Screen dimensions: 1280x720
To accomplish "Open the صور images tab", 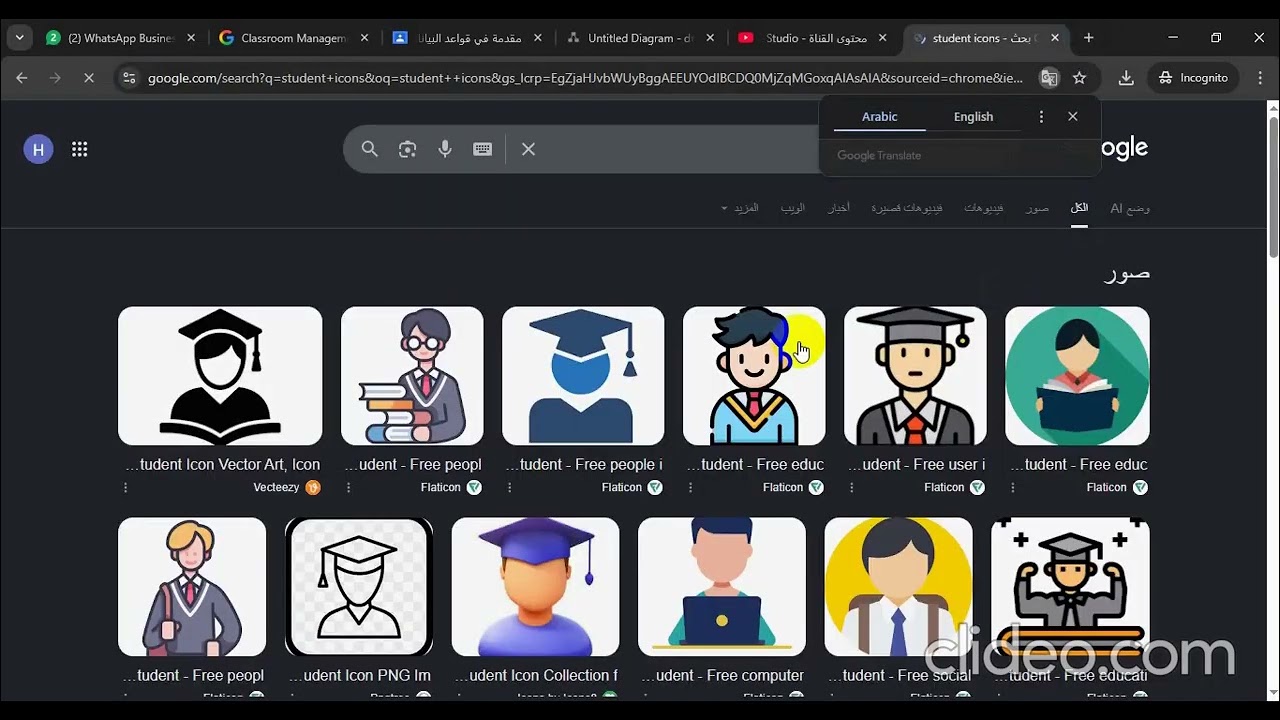I will tap(1037, 208).
